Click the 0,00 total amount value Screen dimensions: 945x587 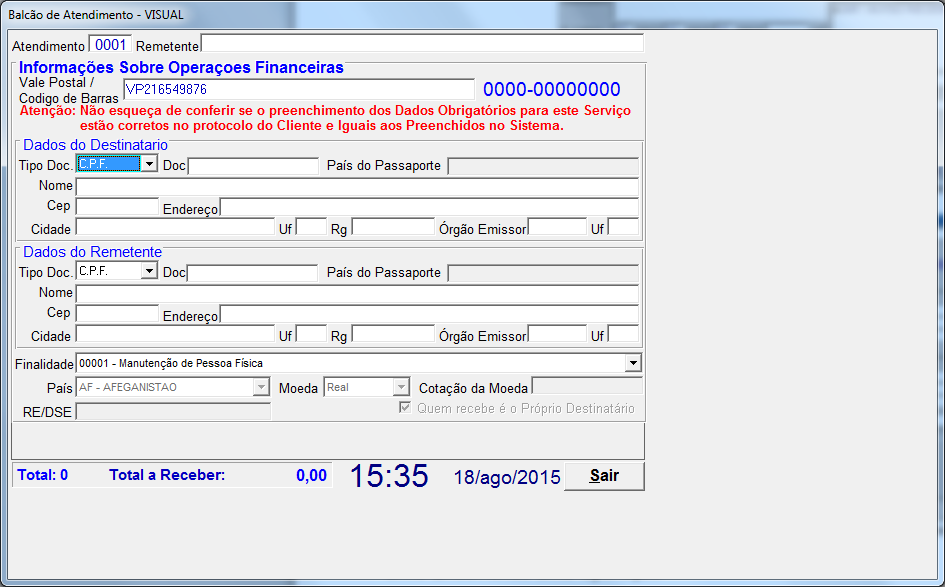tap(311, 476)
